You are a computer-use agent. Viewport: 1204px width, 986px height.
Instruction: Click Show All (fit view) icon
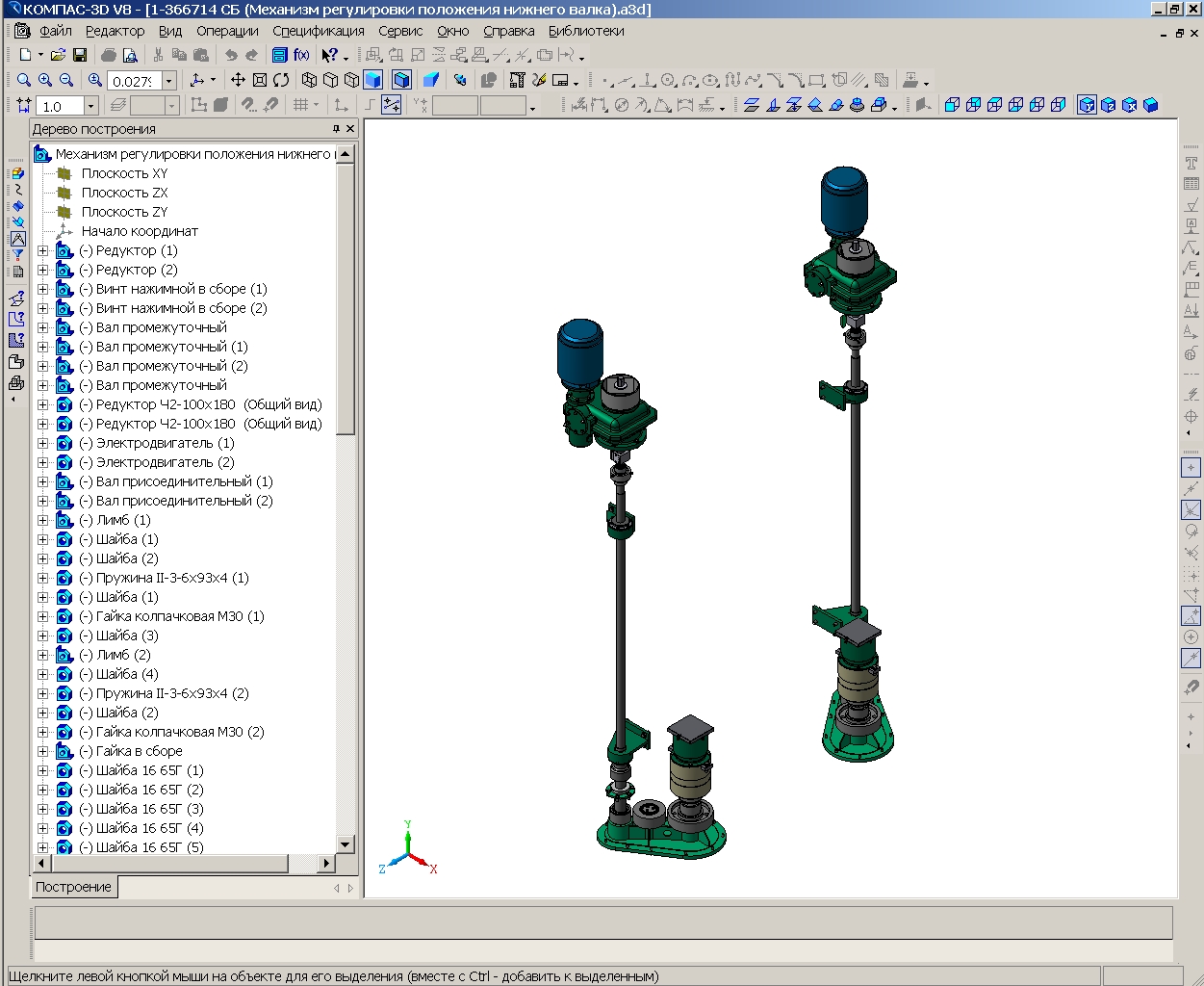coord(260,81)
